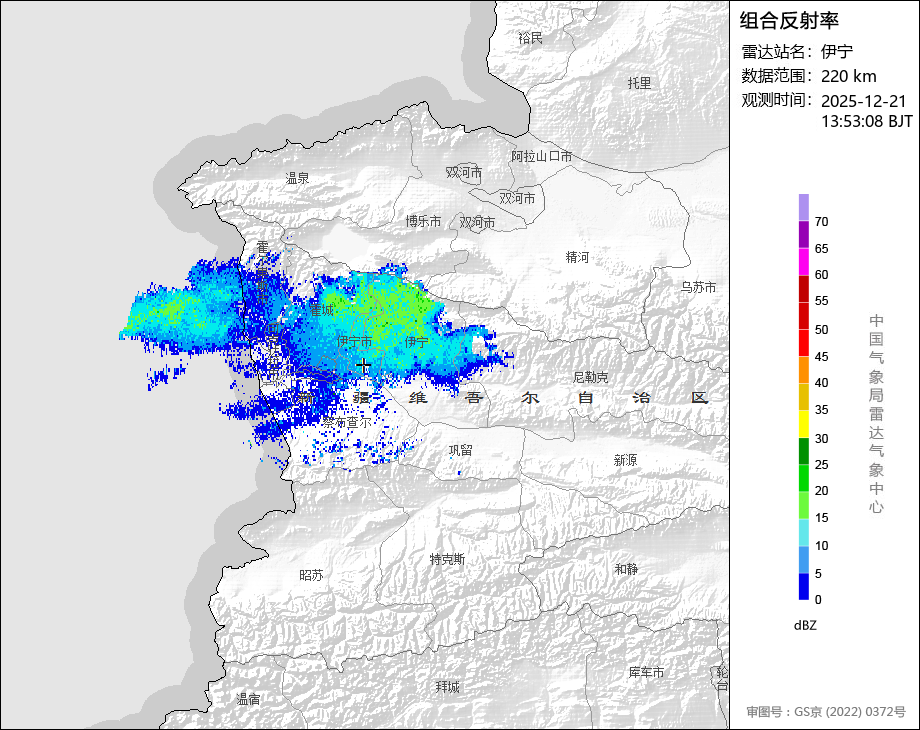Click the dBZ unit label under the legend
This screenshot has width=920, height=730.
805,625
